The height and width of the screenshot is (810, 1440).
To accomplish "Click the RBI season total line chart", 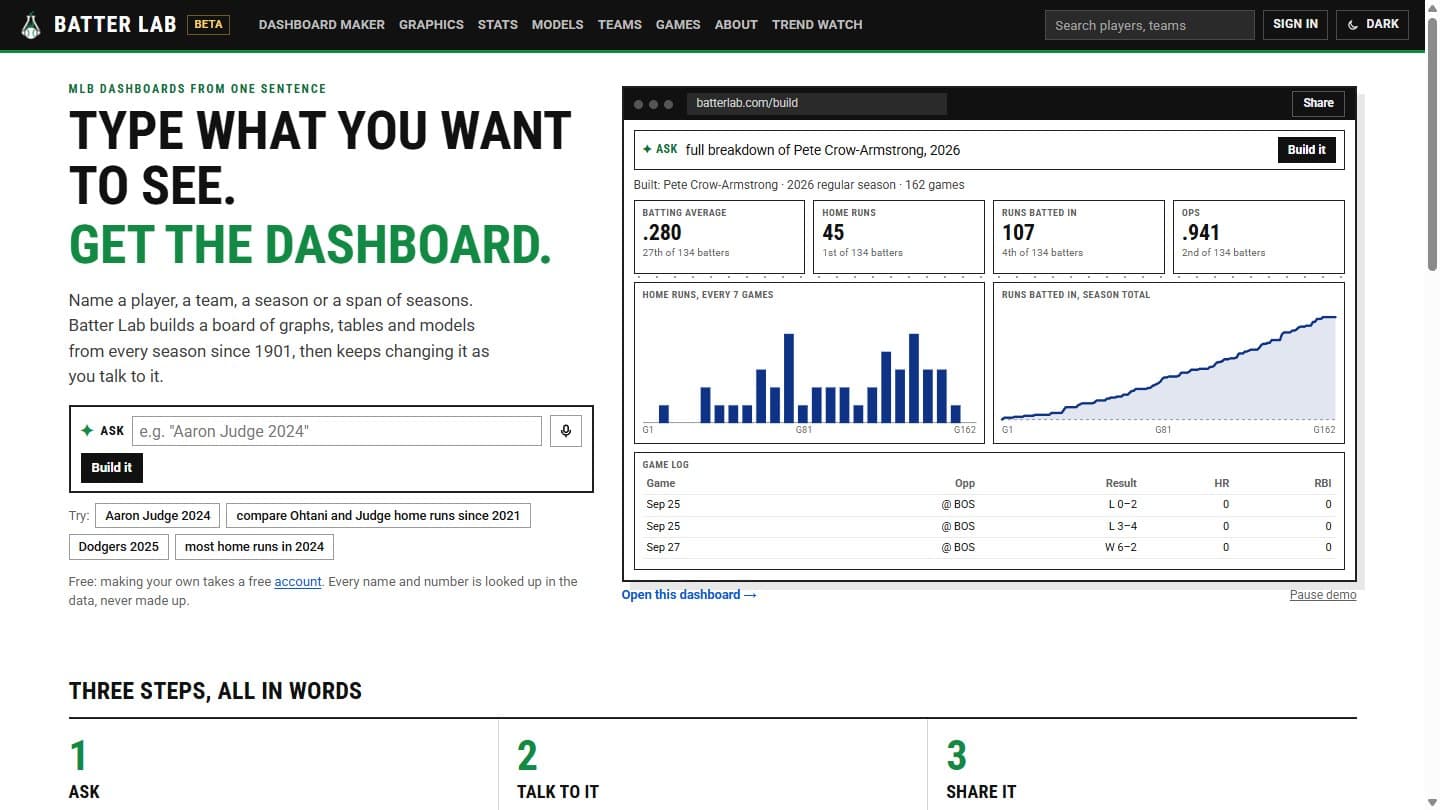I will click(x=1169, y=363).
